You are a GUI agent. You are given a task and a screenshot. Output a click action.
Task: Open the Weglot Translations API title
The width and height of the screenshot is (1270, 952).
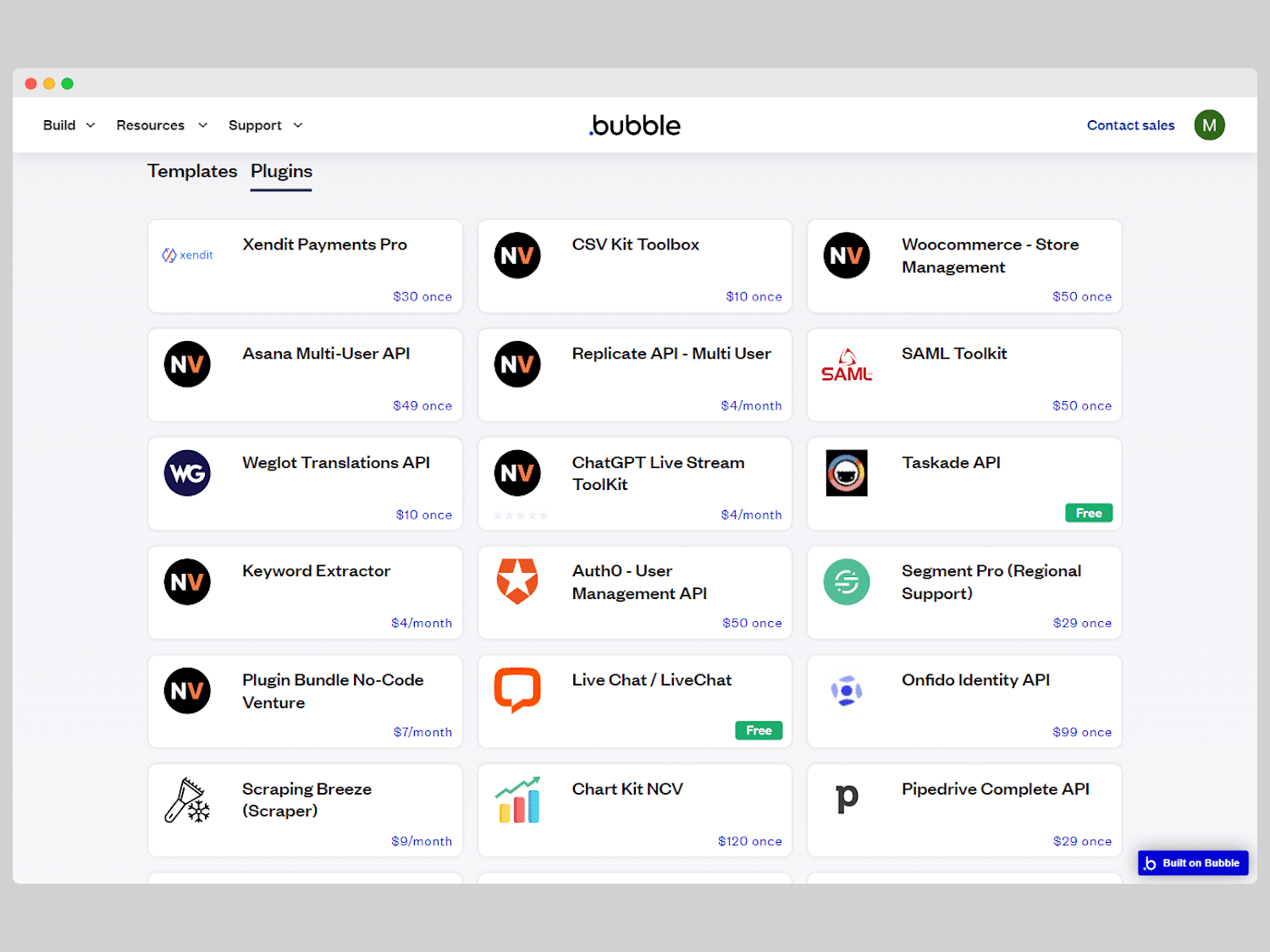click(336, 463)
